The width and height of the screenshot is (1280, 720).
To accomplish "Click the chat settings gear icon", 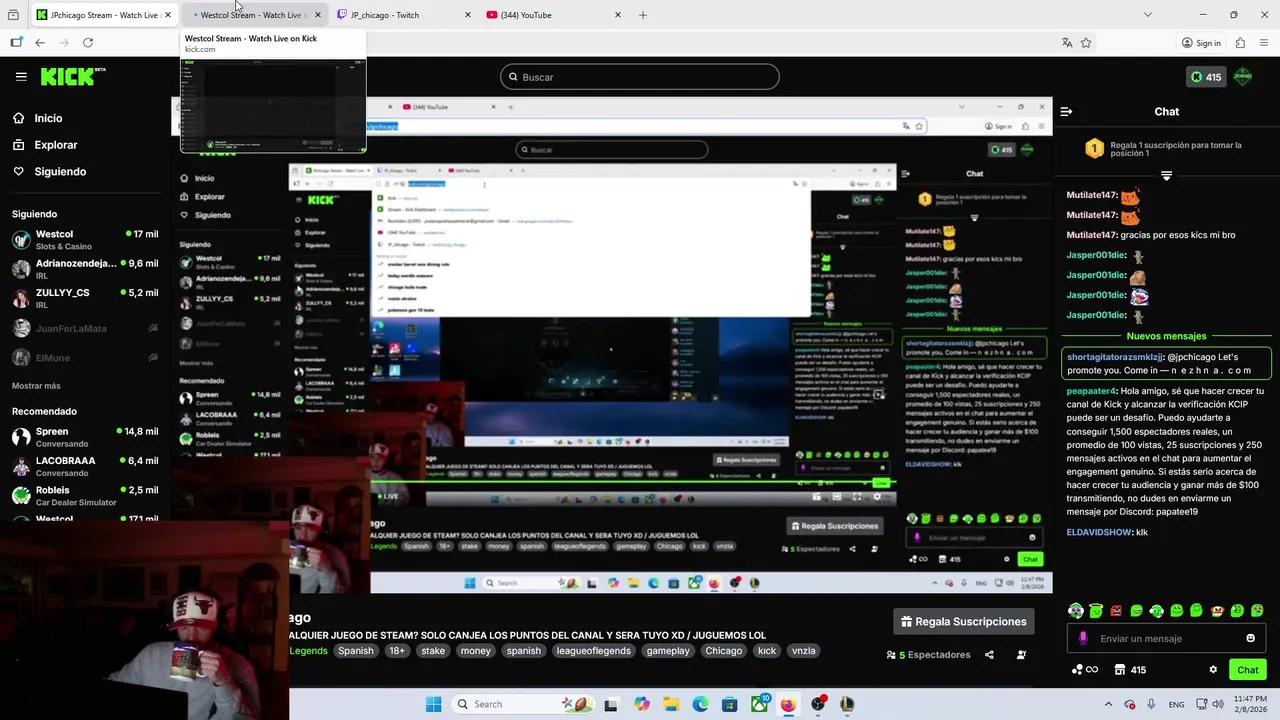I will click(x=1213, y=670).
